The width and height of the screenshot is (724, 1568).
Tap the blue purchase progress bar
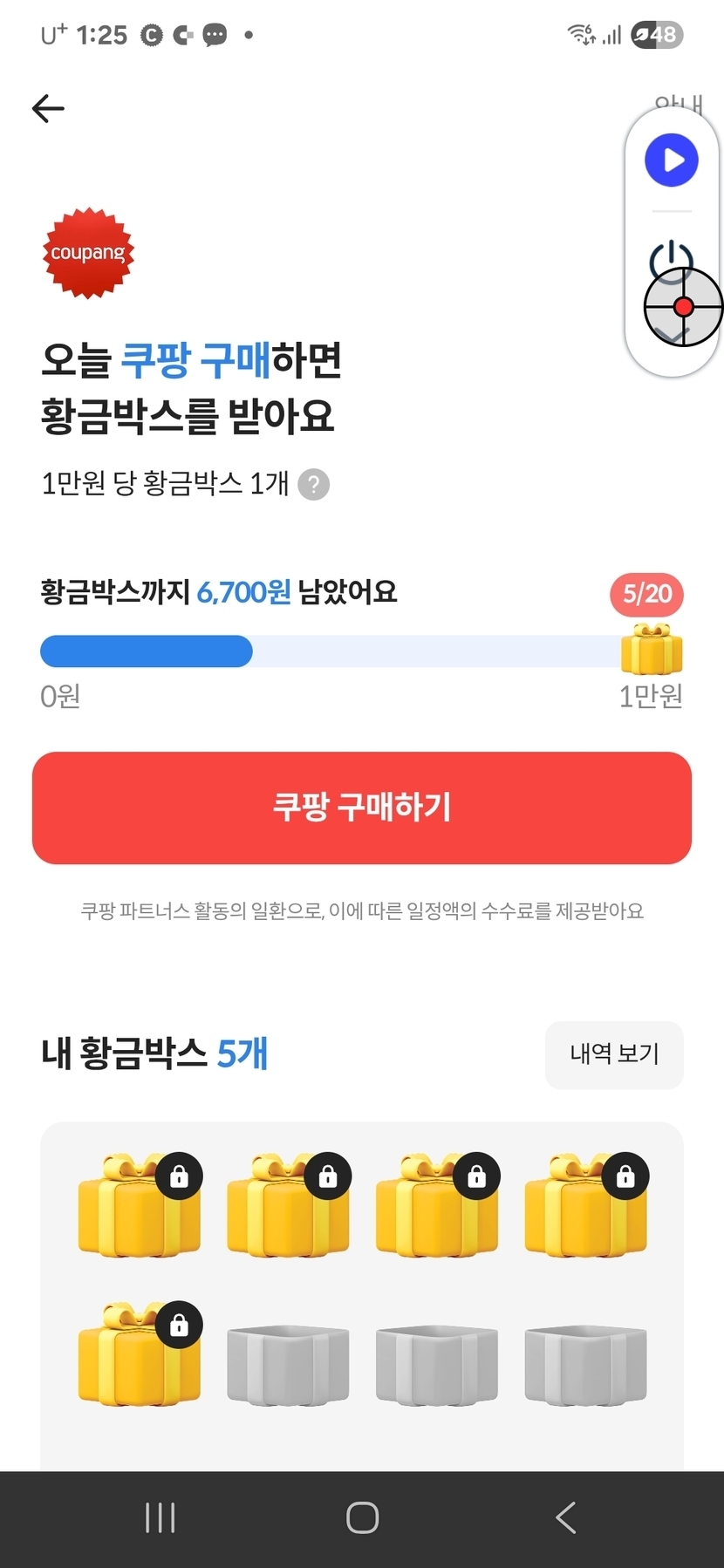click(147, 651)
